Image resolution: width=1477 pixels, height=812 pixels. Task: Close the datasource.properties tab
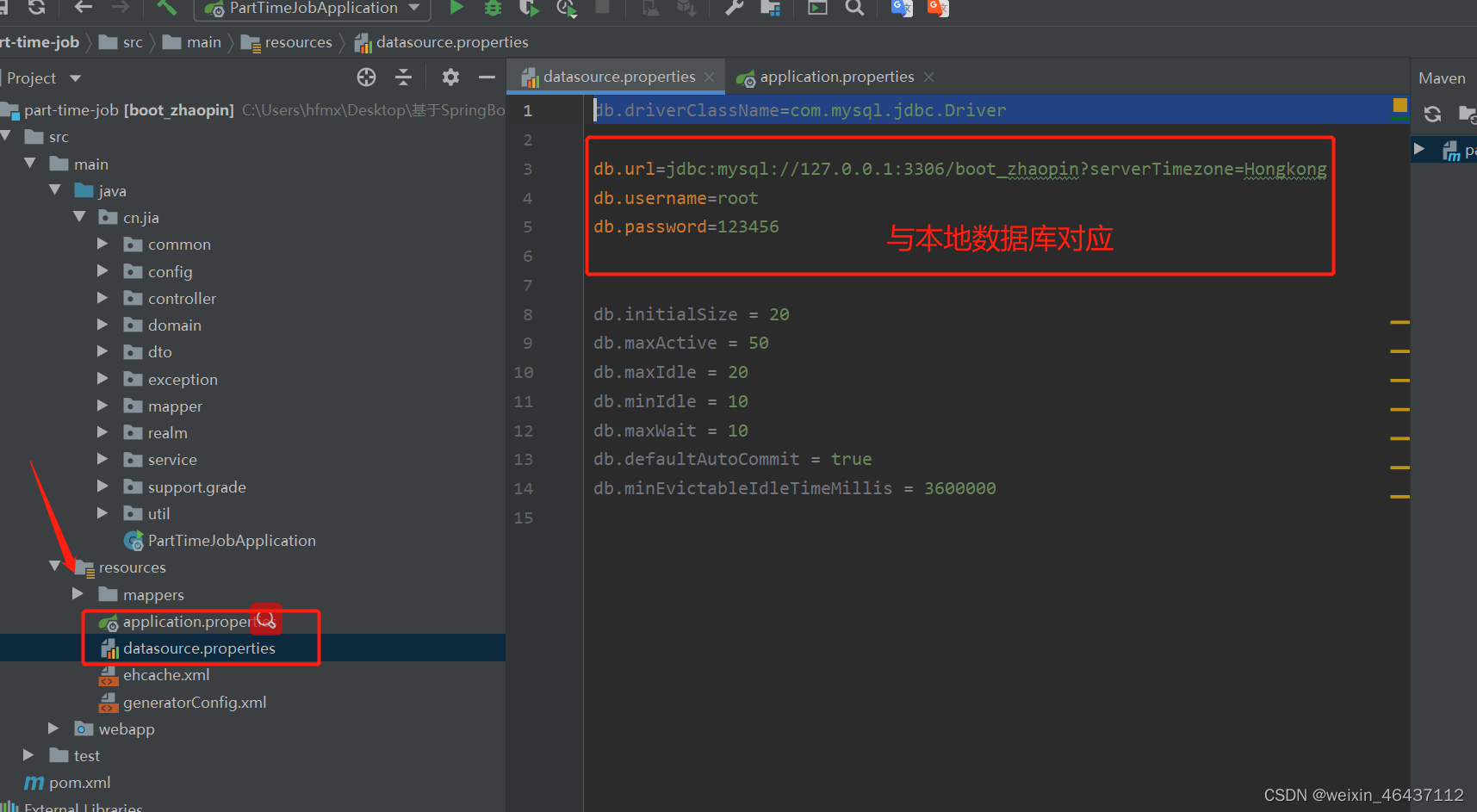point(710,77)
